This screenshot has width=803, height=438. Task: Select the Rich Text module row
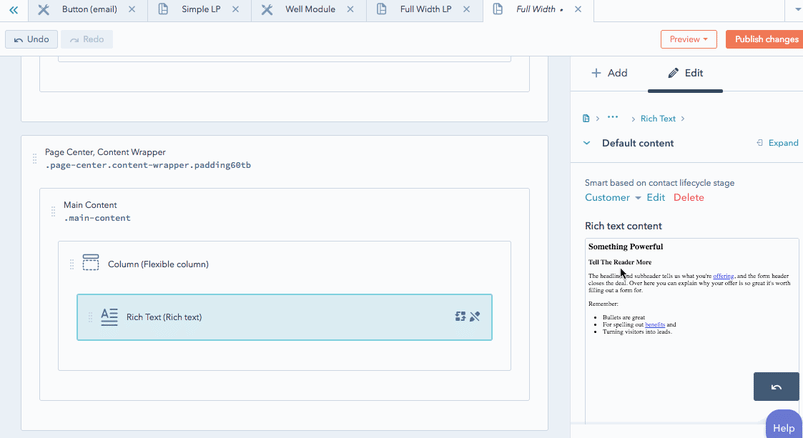point(284,317)
